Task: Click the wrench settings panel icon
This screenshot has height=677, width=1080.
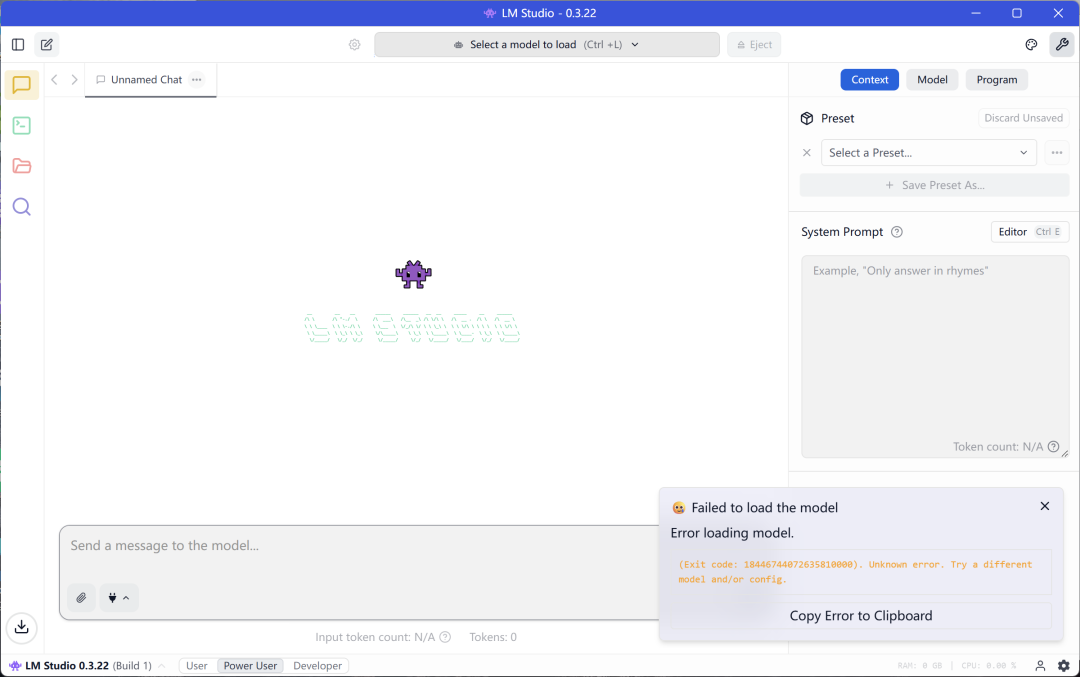Action: pos(1061,45)
